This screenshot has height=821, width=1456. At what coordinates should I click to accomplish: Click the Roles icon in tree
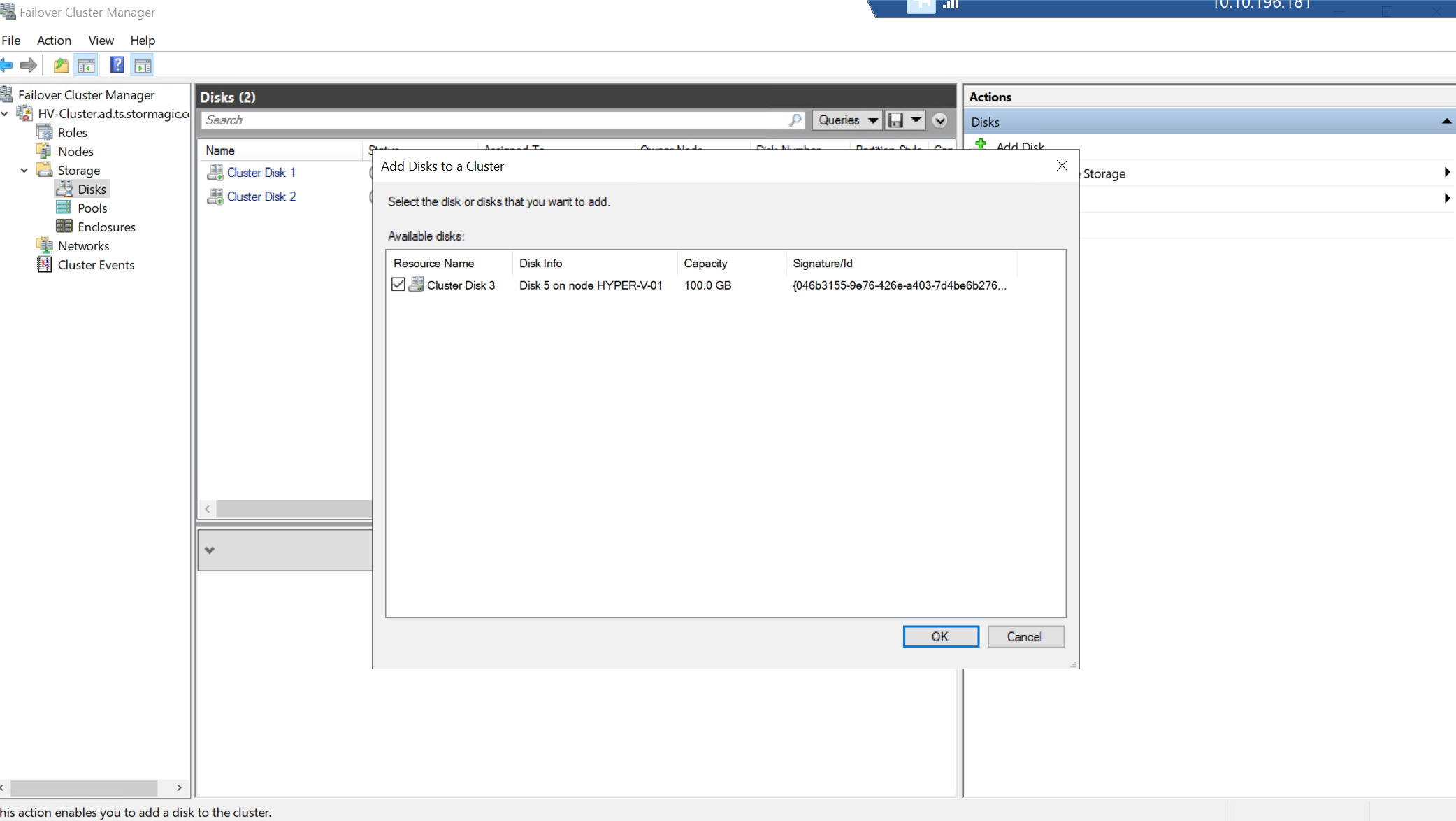pos(45,132)
